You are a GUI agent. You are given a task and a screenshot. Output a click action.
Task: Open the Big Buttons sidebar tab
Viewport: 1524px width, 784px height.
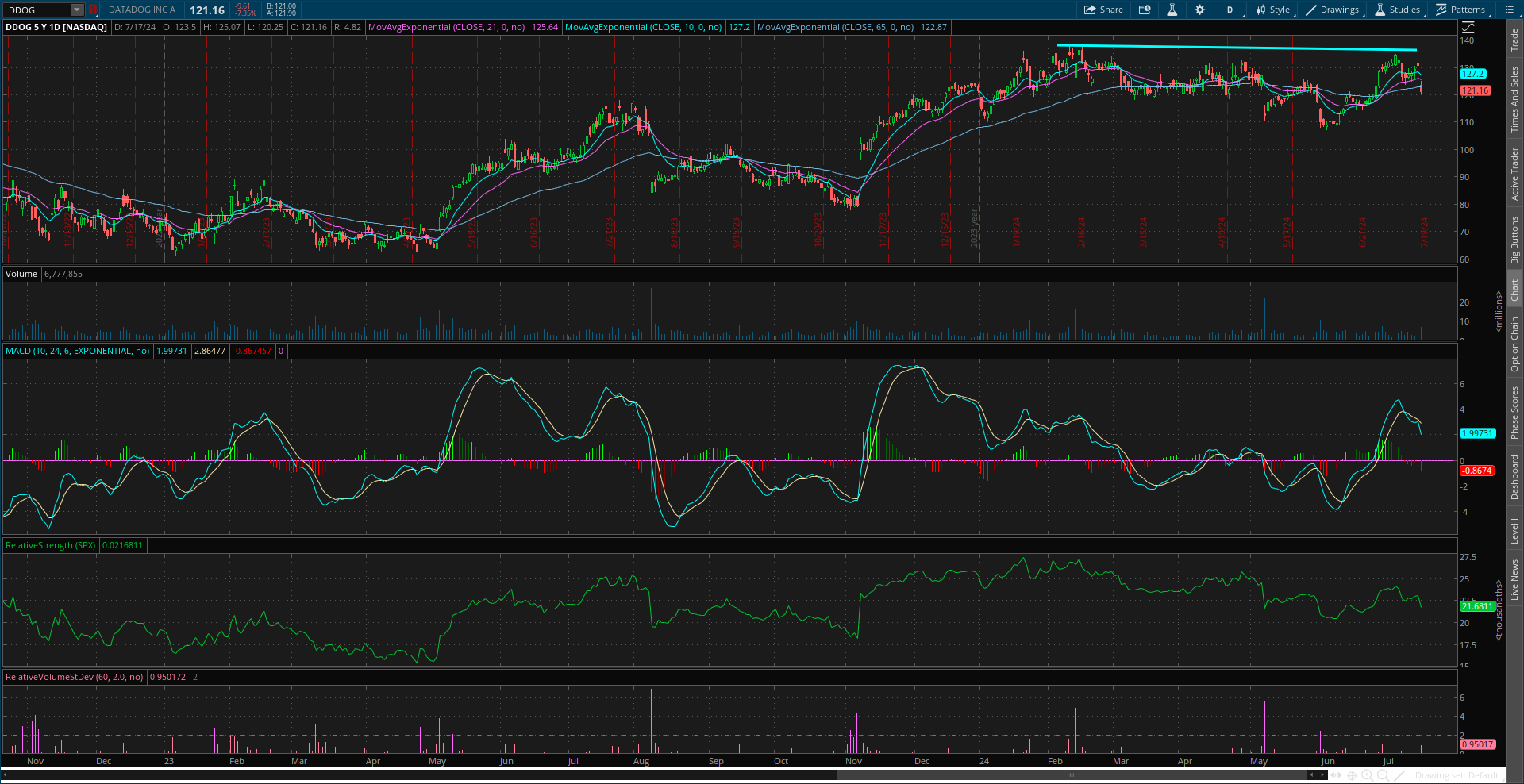(1514, 240)
